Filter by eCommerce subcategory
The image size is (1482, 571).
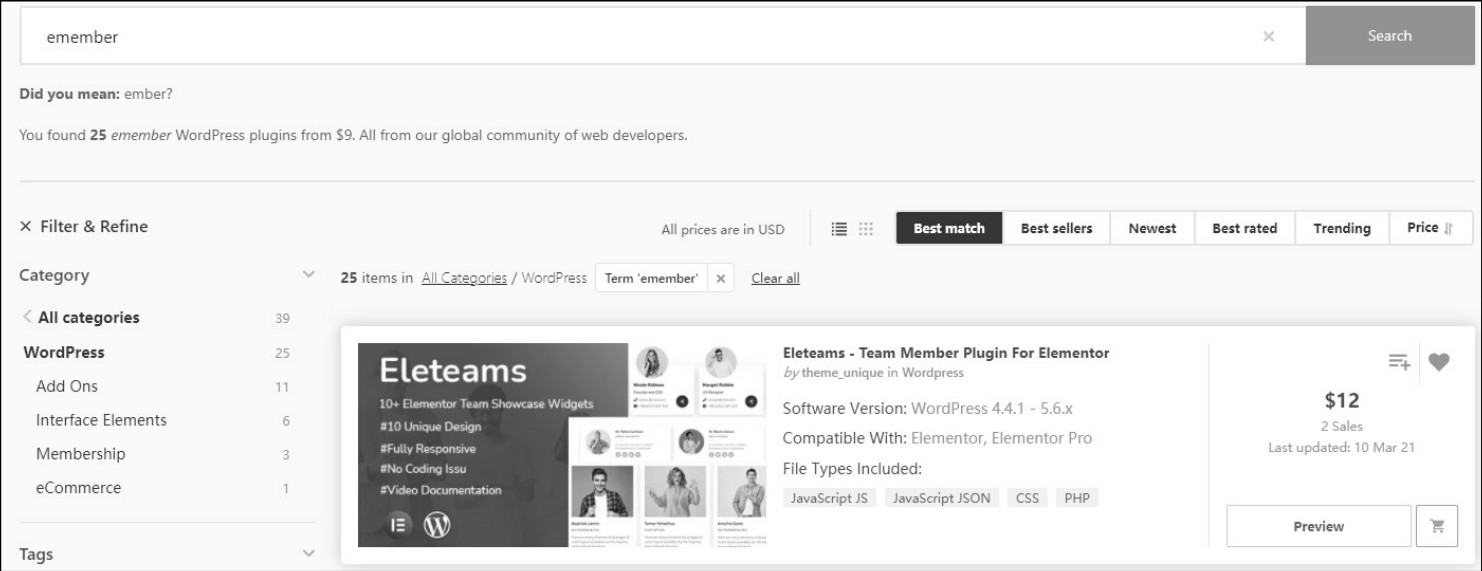[x=78, y=488]
